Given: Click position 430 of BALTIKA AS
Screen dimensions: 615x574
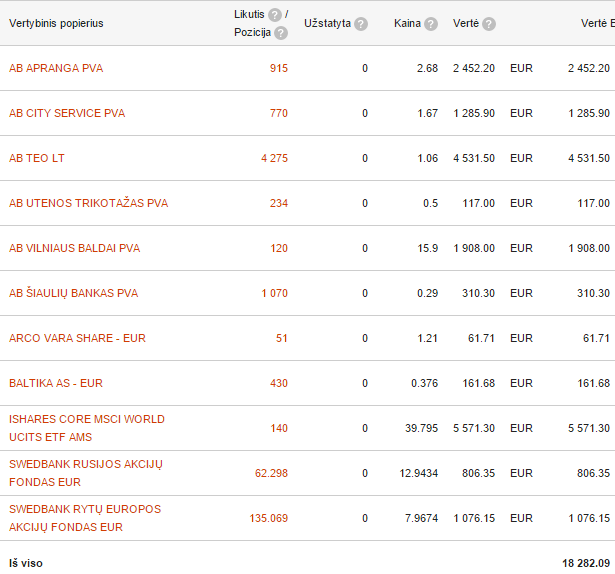Looking at the screenshot, I should click(x=279, y=383).
